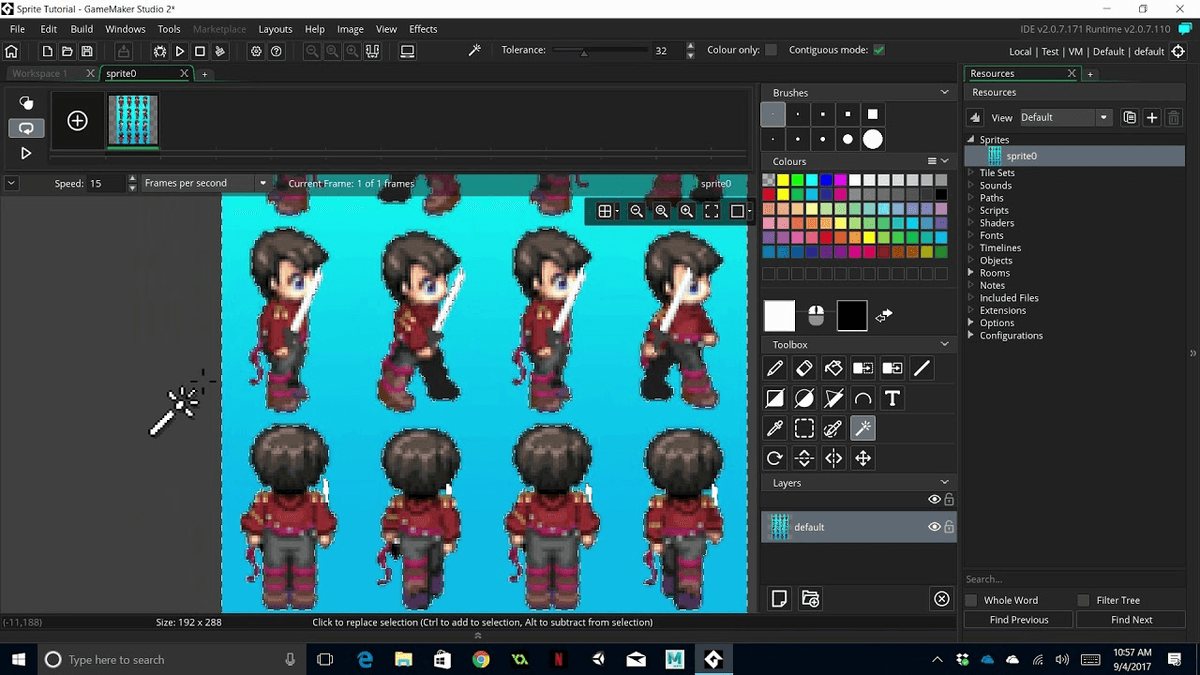
Task: Create a new project from main toolbar
Action: coord(47,51)
